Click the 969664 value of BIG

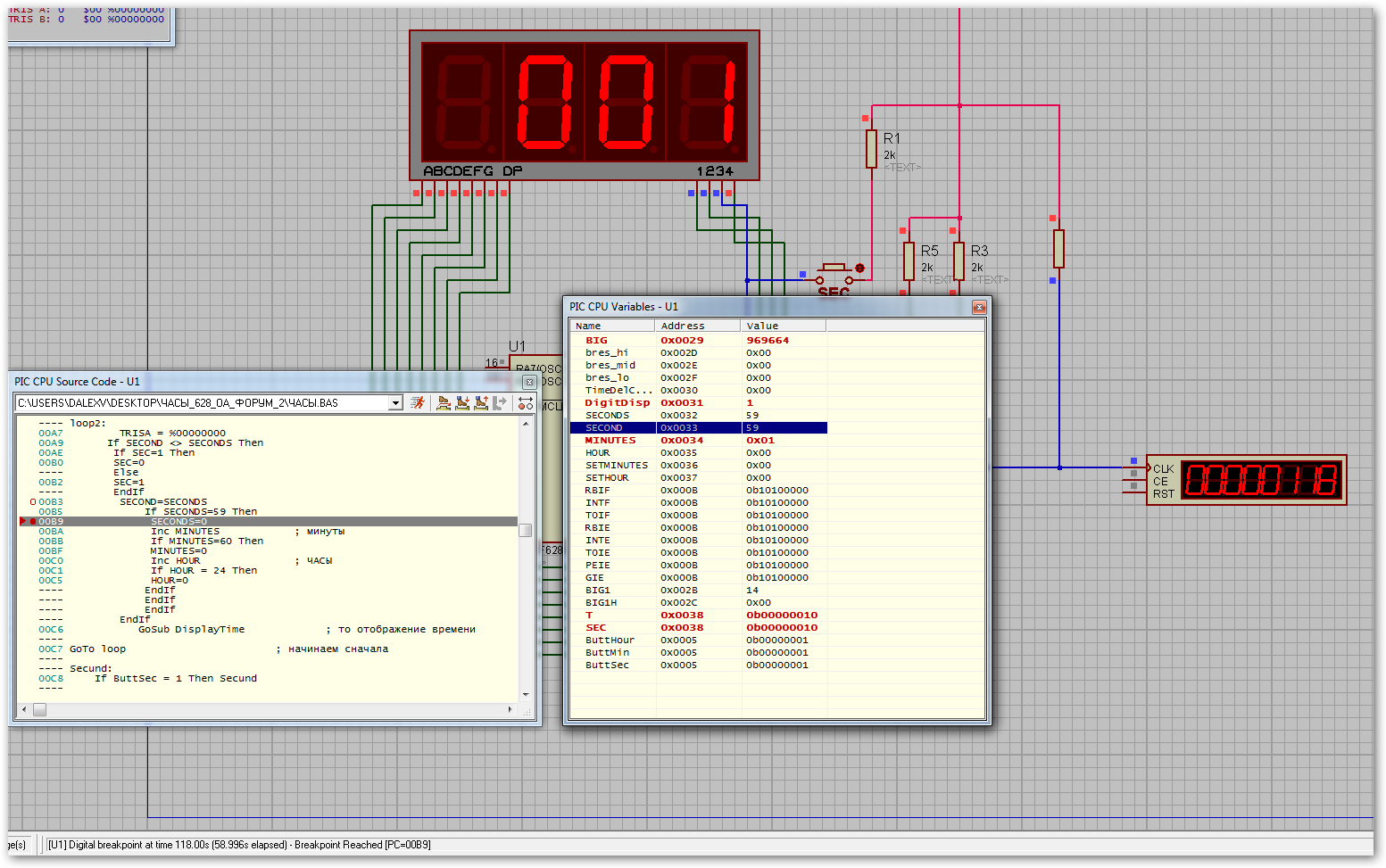(768, 341)
